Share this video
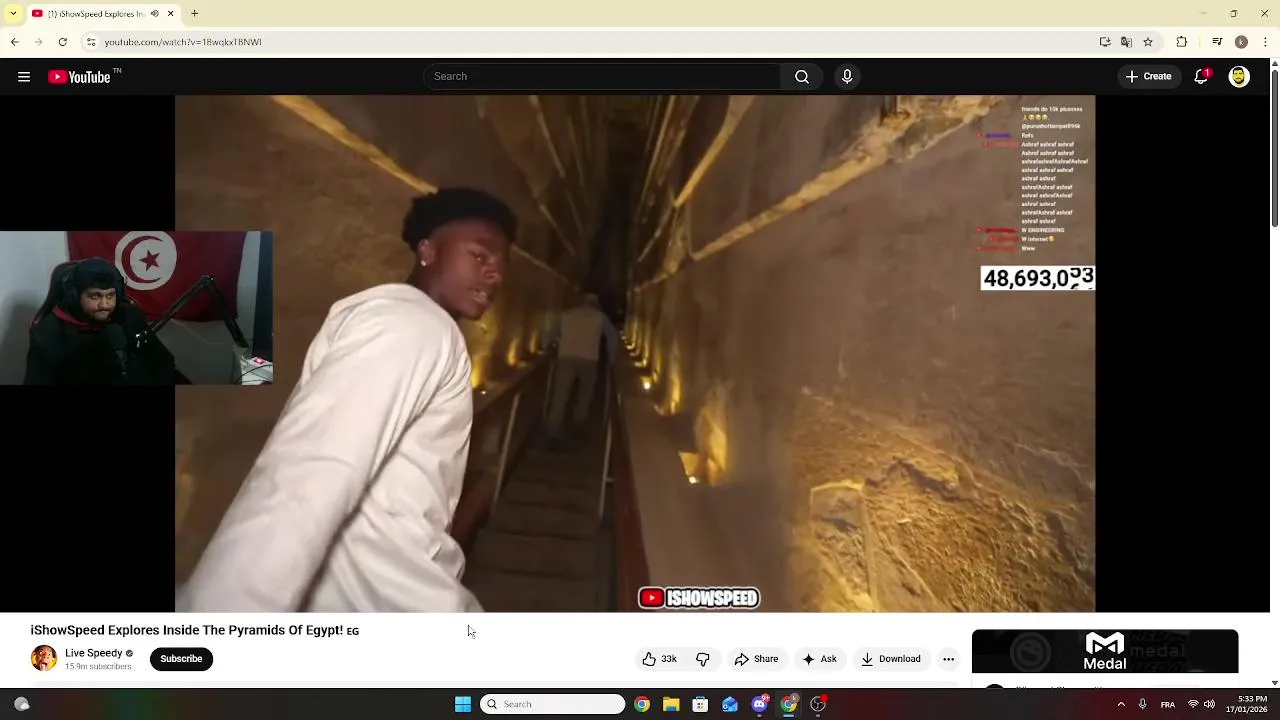 [x=757, y=659]
